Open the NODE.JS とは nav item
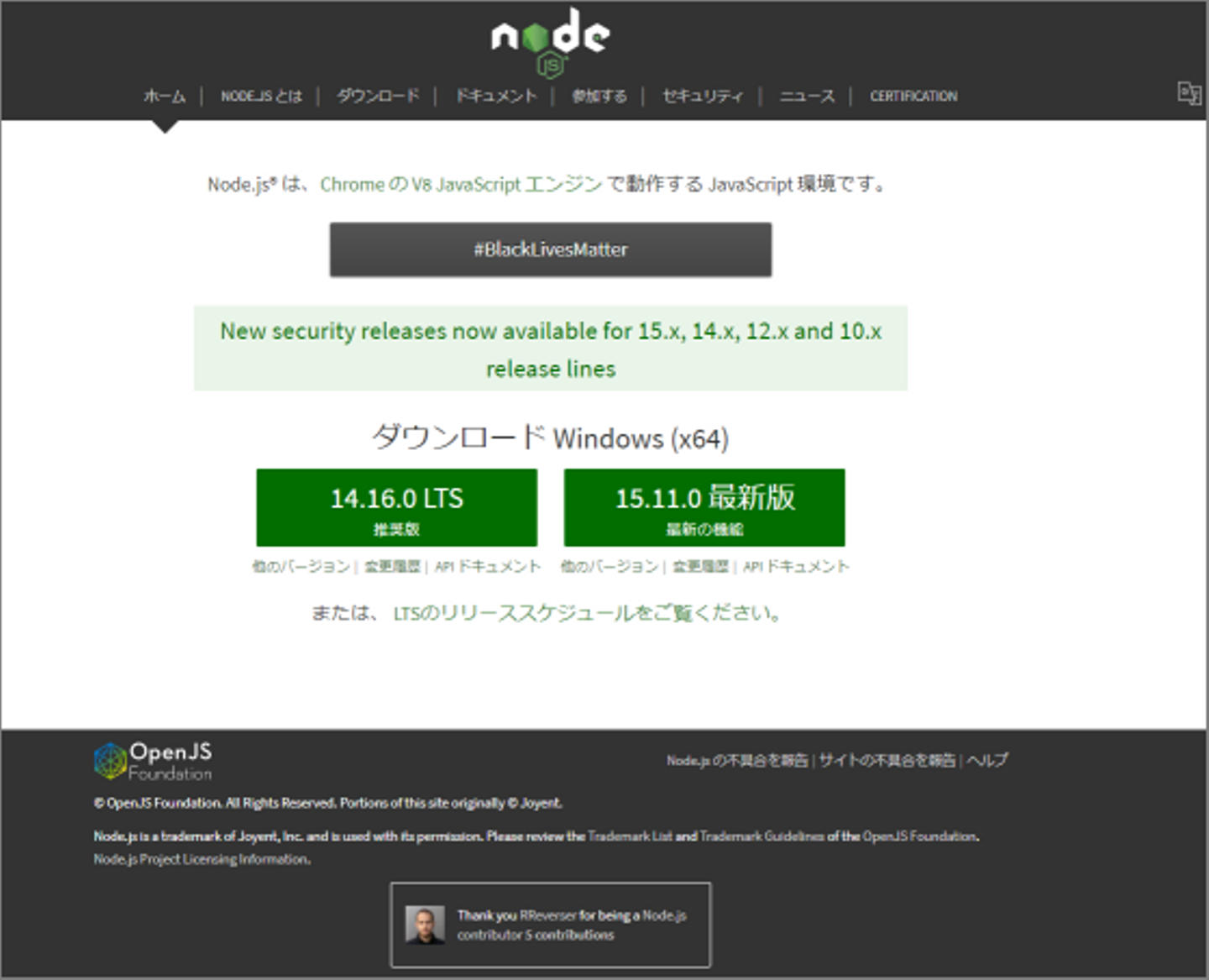Image resolution: width=1209 pixels, height=980 pixels. click(x=261, y=96)
